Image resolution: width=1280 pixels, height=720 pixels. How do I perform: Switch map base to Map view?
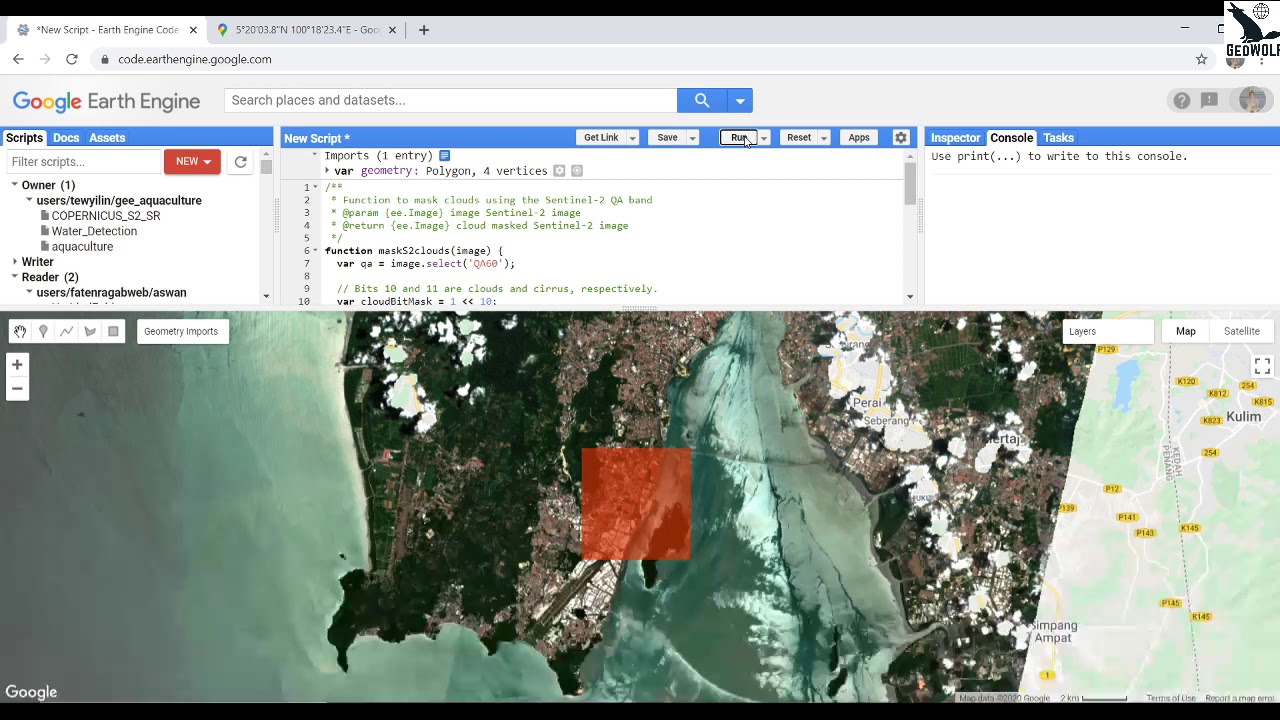pos(1185,331)
